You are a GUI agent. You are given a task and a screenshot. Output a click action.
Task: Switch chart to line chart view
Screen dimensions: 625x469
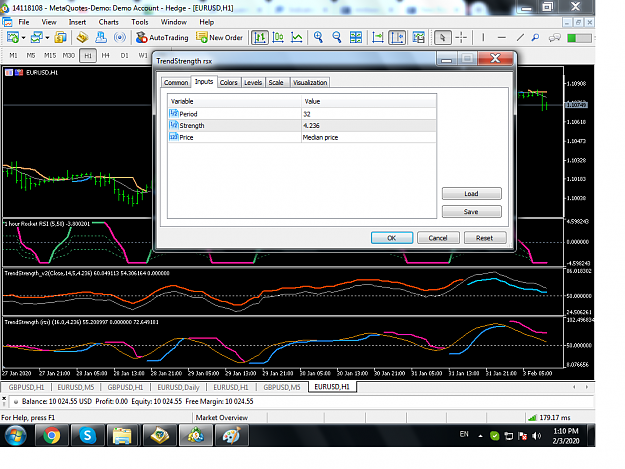click(297, 37)
